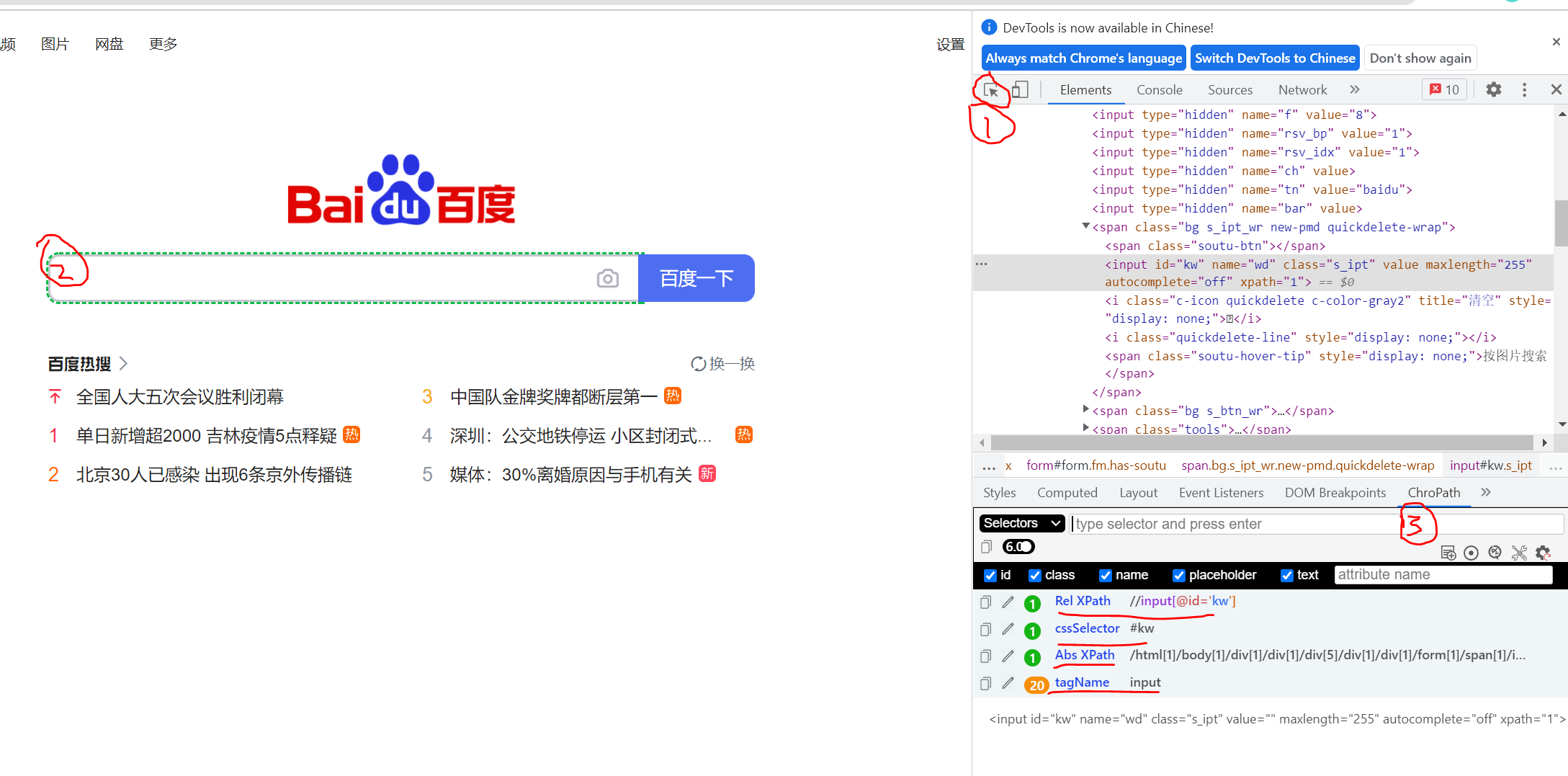Edit the Abs XPath with pencil icon
This screenshot has width=1568, height=776.
(x=1008, y=656)
